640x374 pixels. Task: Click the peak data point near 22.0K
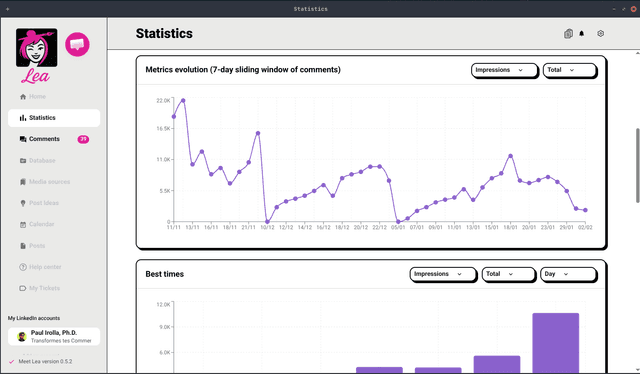[x=183, y=100]
